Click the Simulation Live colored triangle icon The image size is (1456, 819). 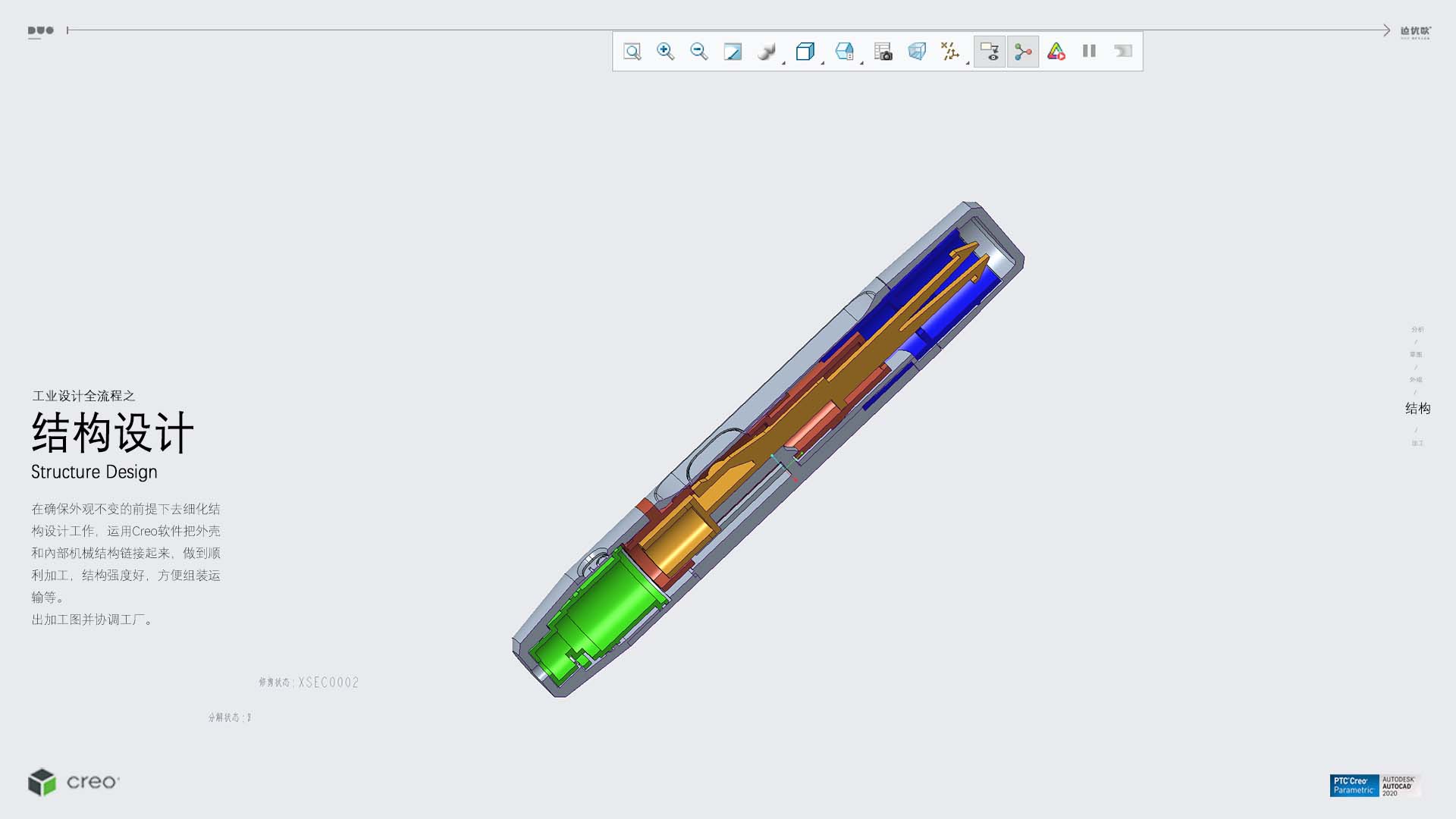(x=1056, y=52)
